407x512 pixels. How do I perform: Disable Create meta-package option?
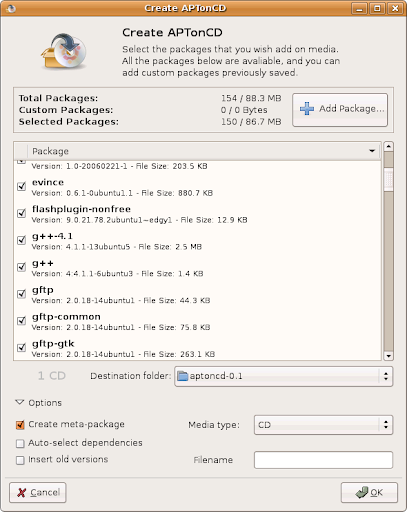(x=20, y=424)
